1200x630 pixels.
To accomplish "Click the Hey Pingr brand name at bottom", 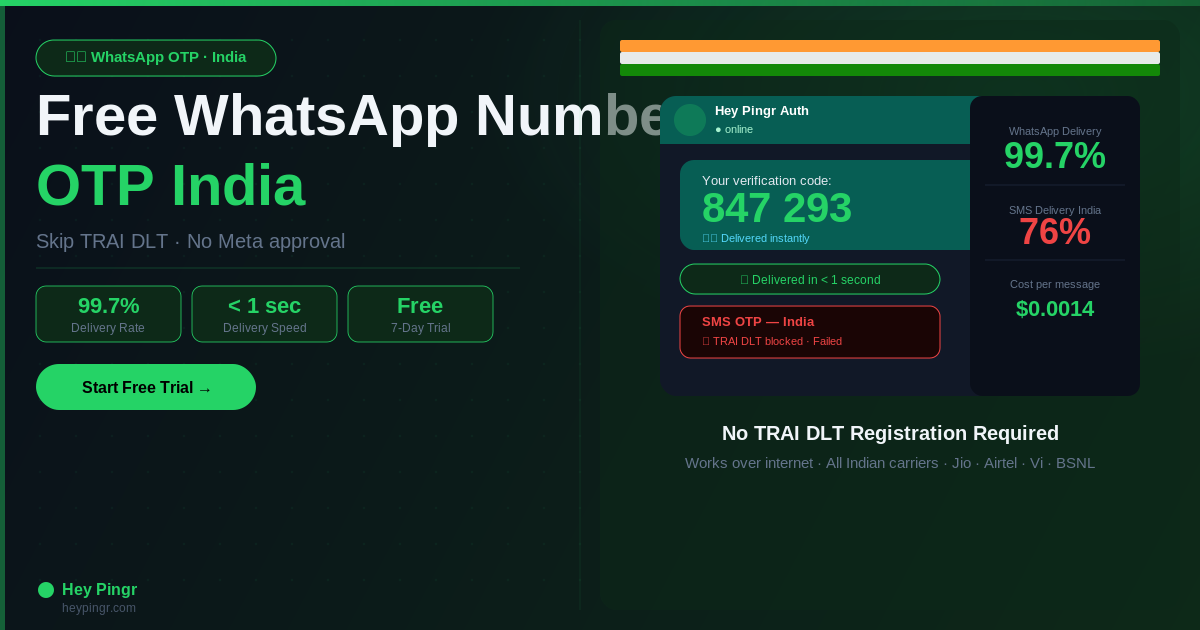I will pyautogui.click(x=99, y=590).
